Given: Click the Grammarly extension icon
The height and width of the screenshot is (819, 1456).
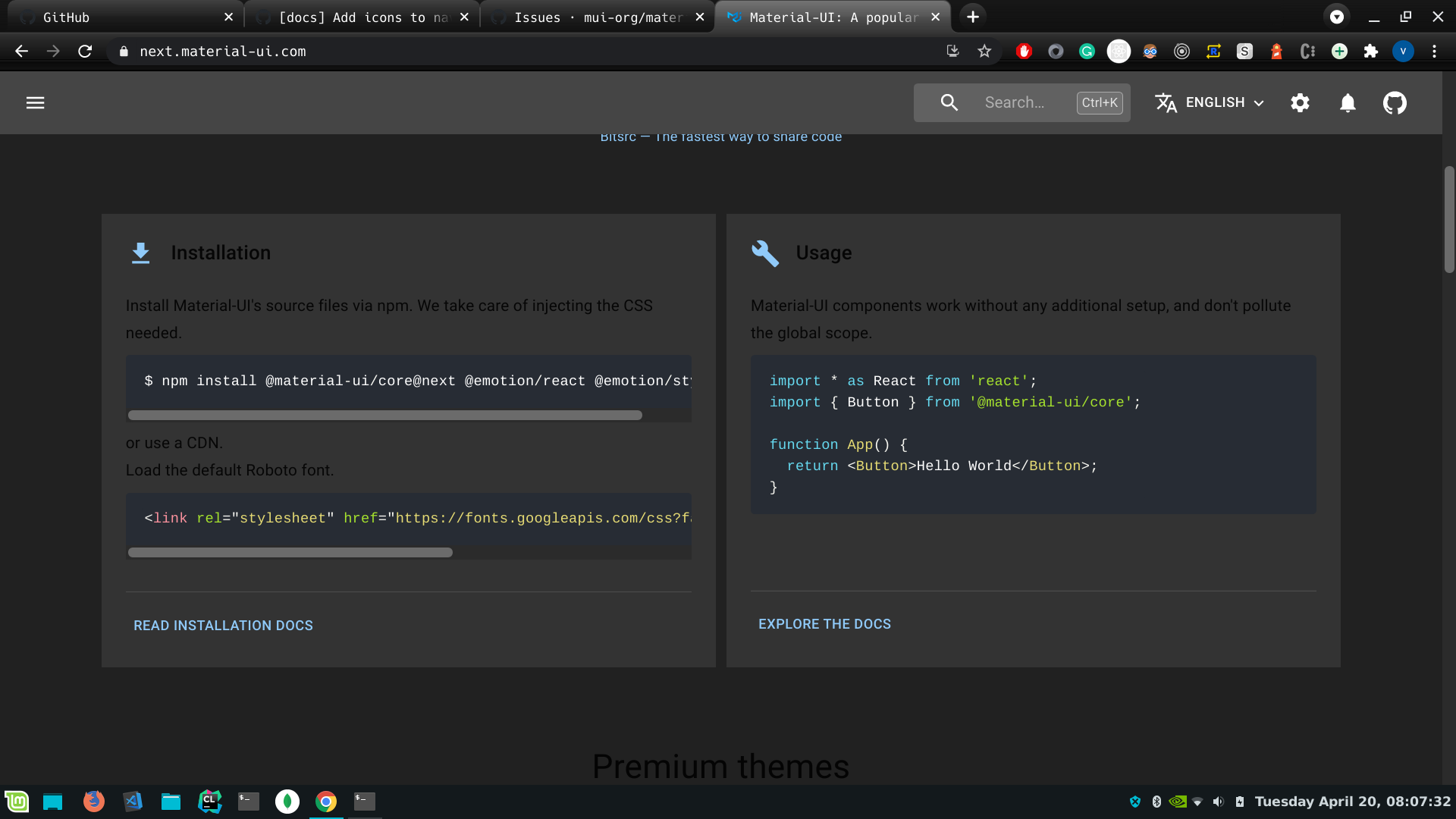Looking at the screenshot, I should [1087, 51].
